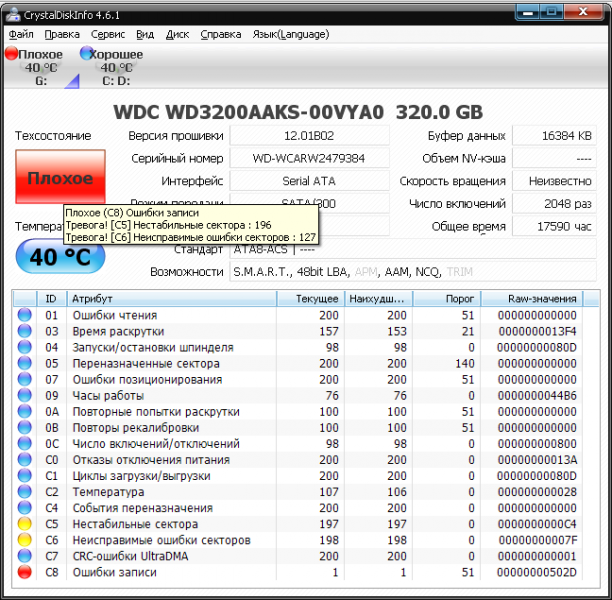The height and width of the screenshot is (600, 612).
Task: Click the serial number field WD-WCARW2479384
Action: [x=309, y=158]
